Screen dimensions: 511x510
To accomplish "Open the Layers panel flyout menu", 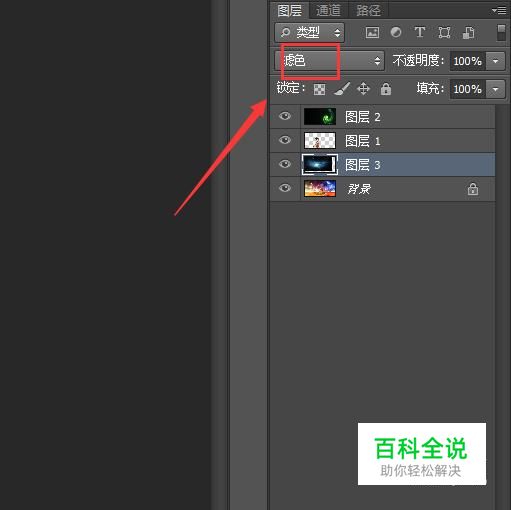I will coord(499,11).
